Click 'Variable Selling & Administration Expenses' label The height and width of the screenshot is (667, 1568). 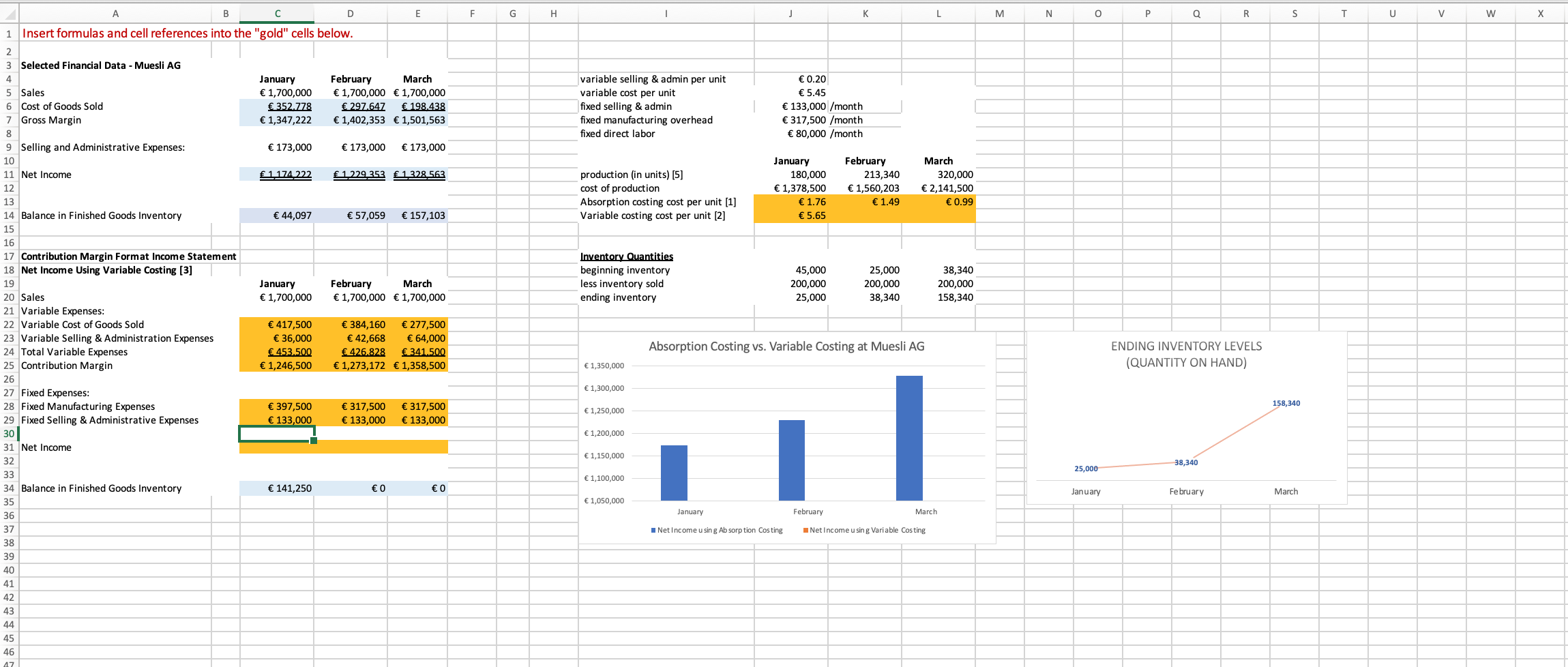coord(117,338)
